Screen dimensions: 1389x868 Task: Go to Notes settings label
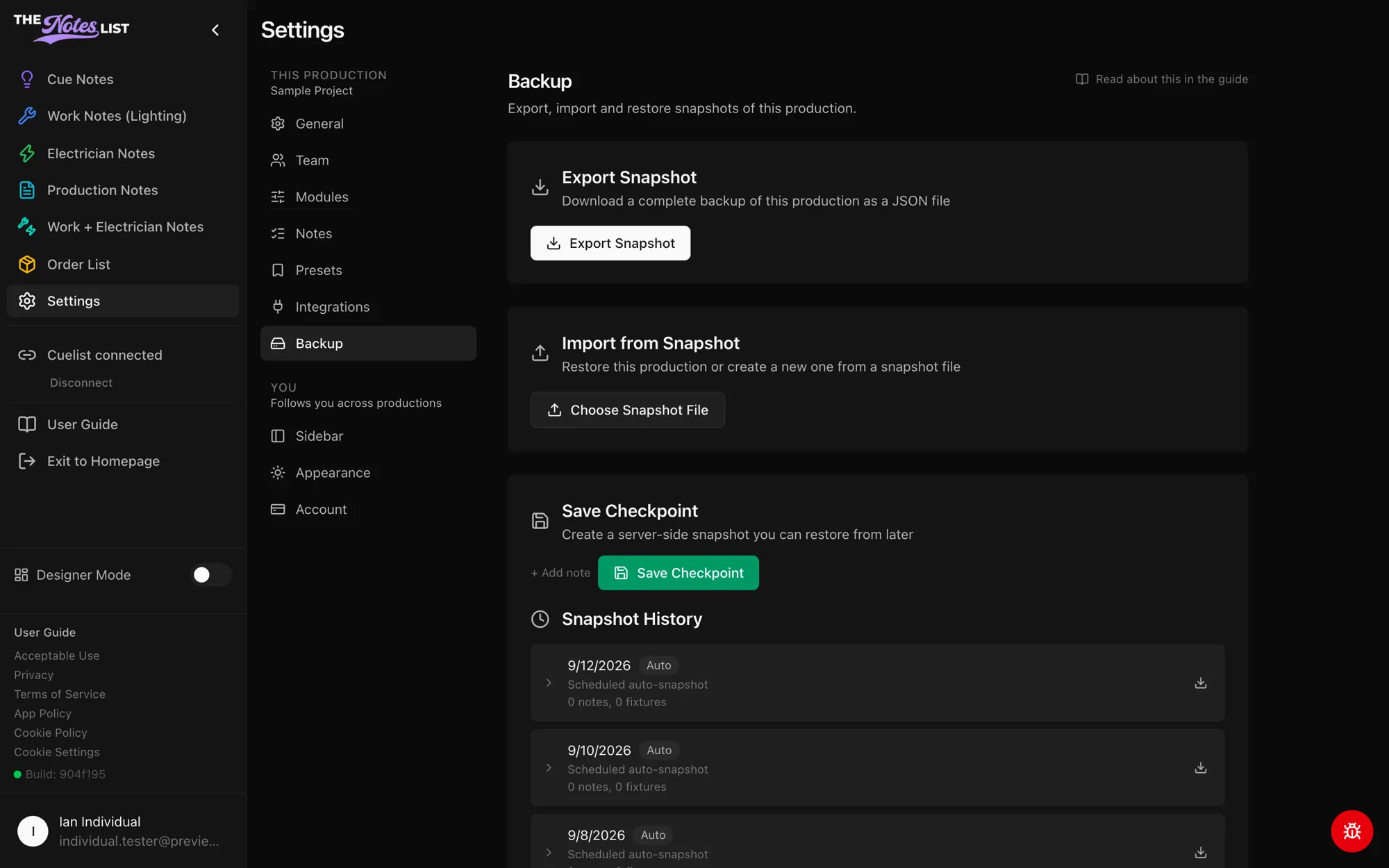click(314, 234)
